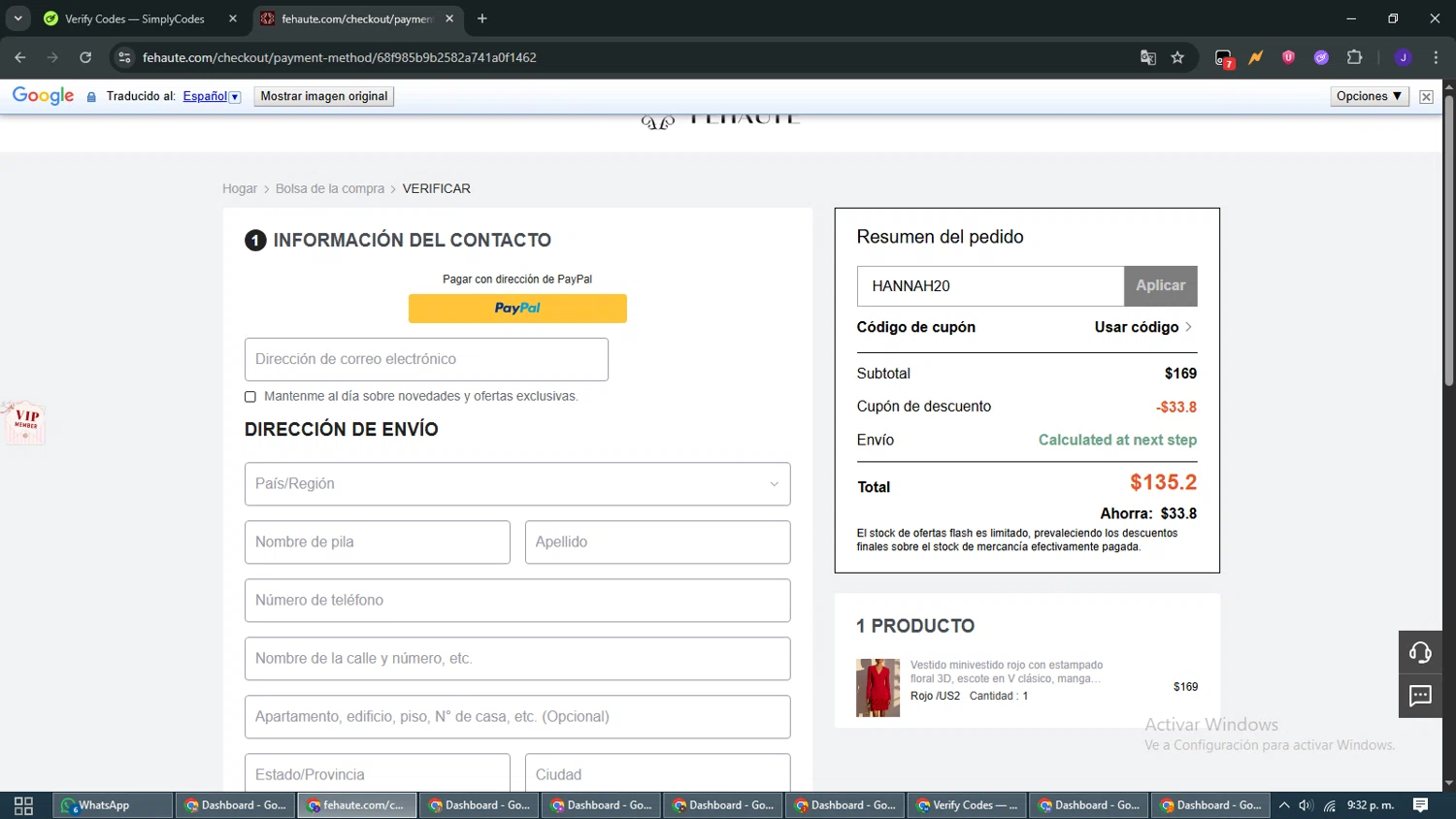The image size is (1456, 819).
Task: Go to Hogar breadcrumb link
Action: [x=240, y=188]
